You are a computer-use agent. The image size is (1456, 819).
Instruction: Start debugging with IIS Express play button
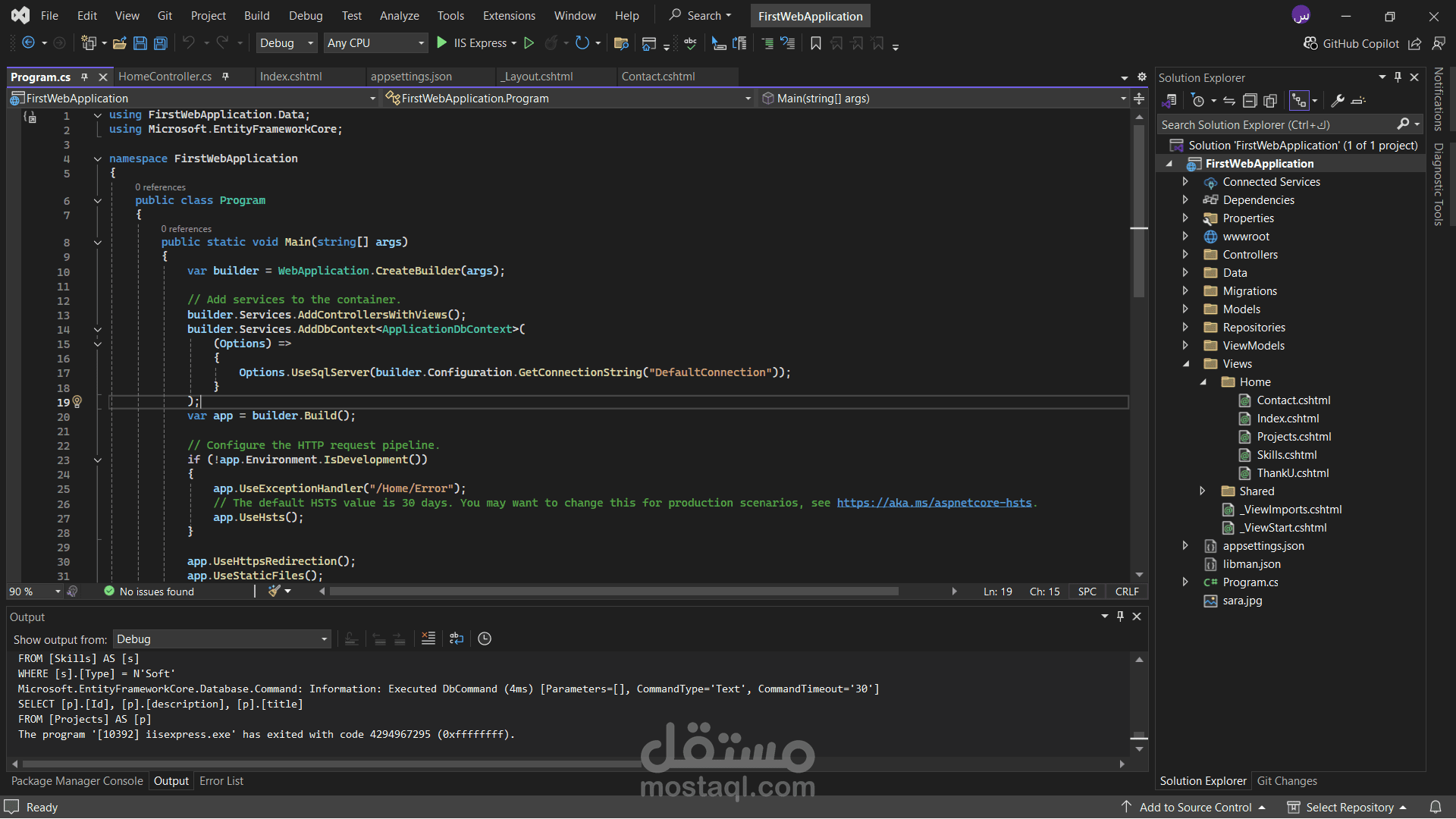tap(442, 43)
